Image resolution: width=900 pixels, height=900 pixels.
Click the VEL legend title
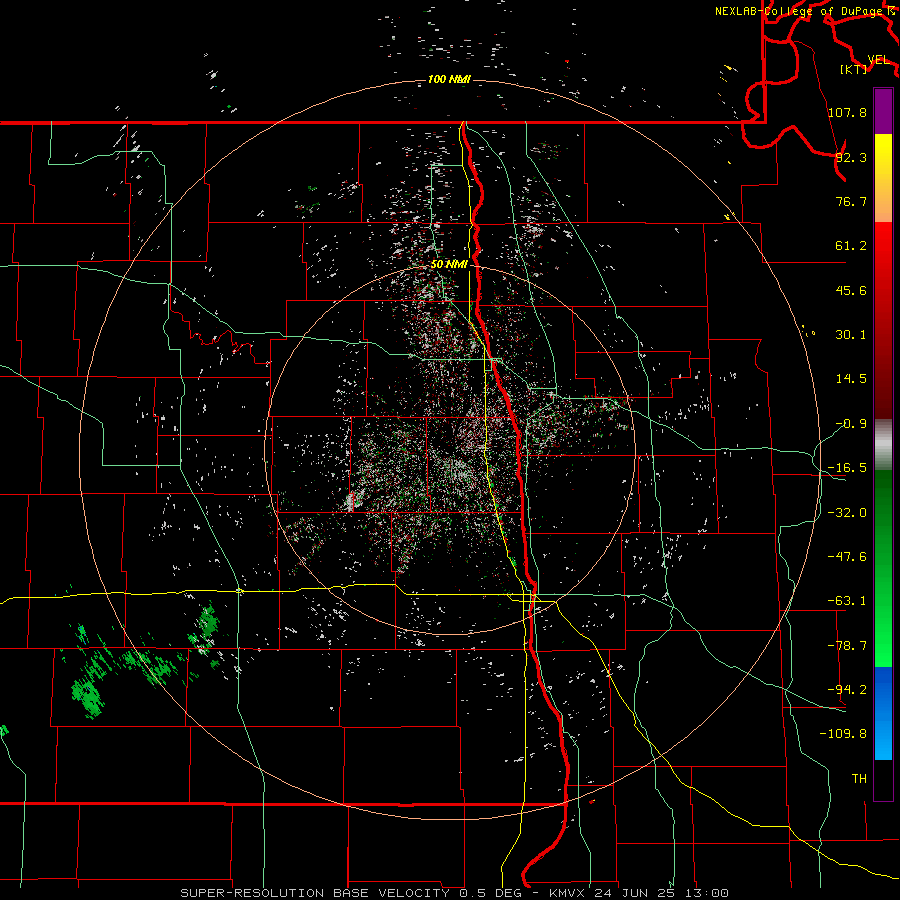click(878, 60)
